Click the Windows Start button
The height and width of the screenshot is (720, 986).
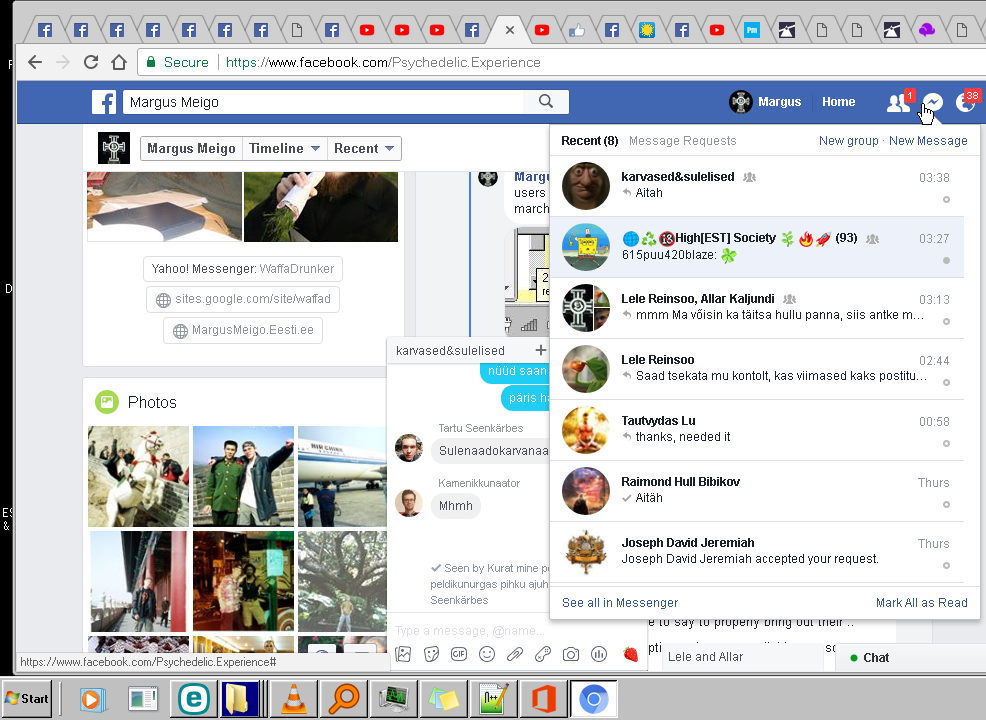(26, 699)
